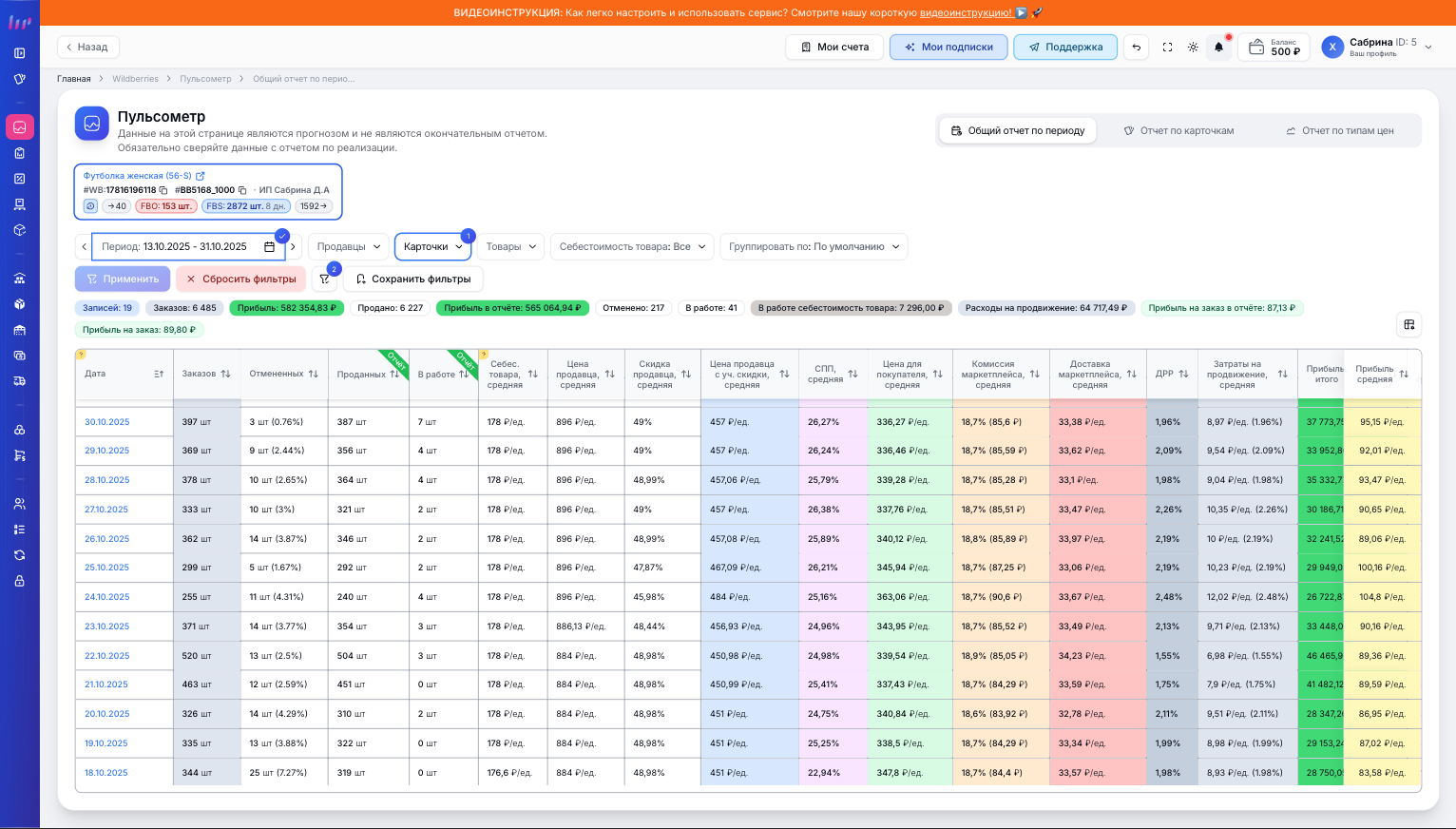
Task: Open the table column settings icon
Action: (x=1408, y=324)
